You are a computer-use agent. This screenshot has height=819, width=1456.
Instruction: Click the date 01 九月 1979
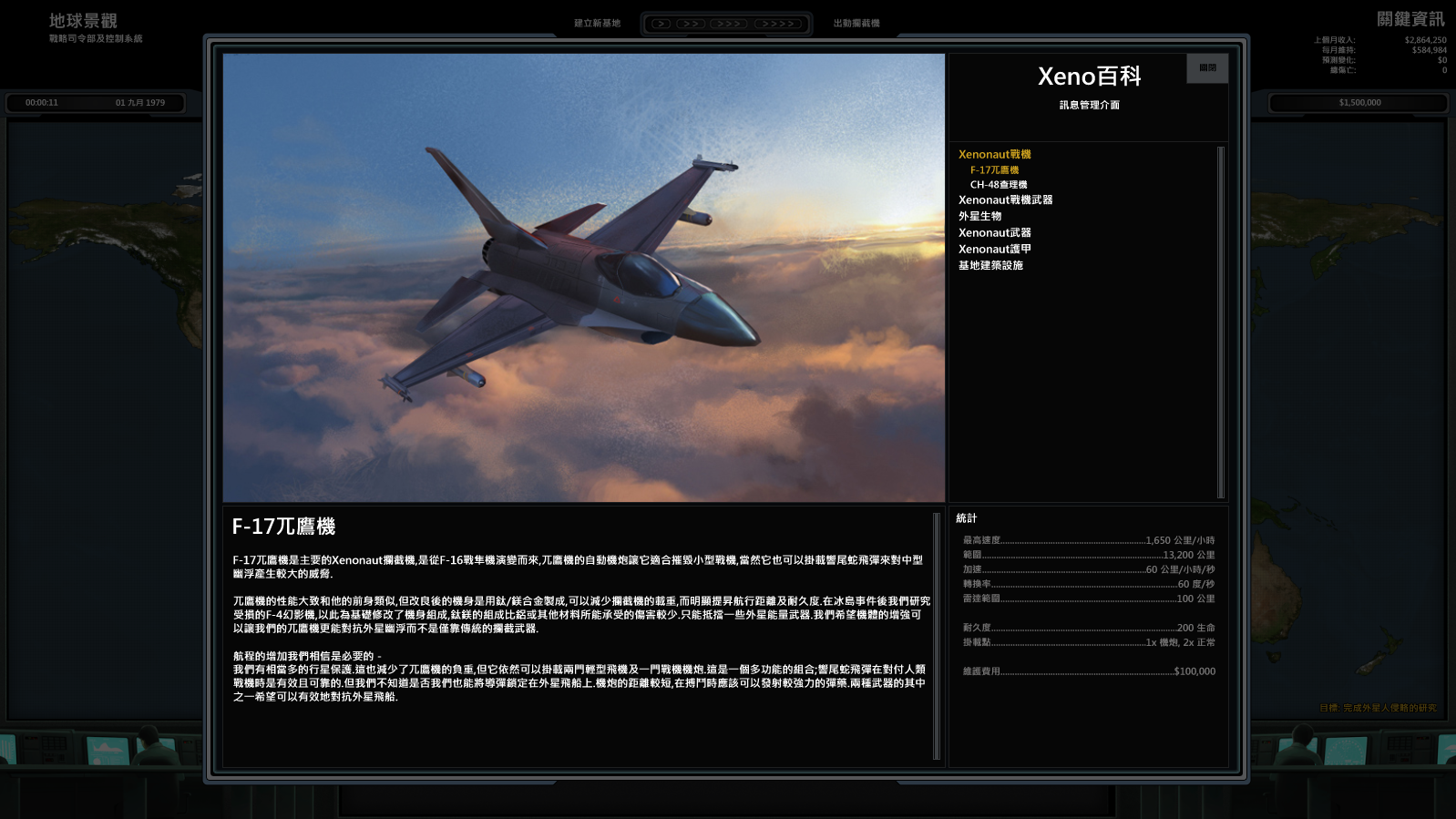click(140, 103)
